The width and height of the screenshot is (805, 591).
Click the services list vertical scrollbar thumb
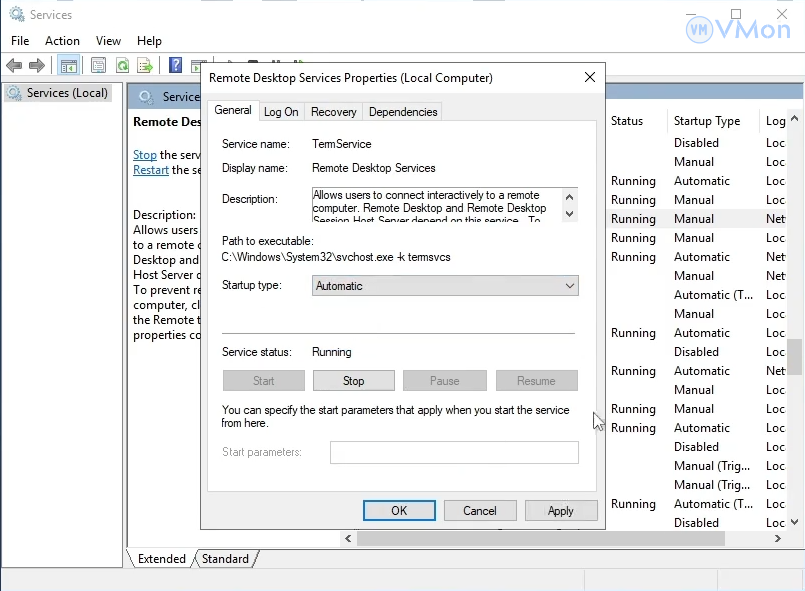point(795,355)
